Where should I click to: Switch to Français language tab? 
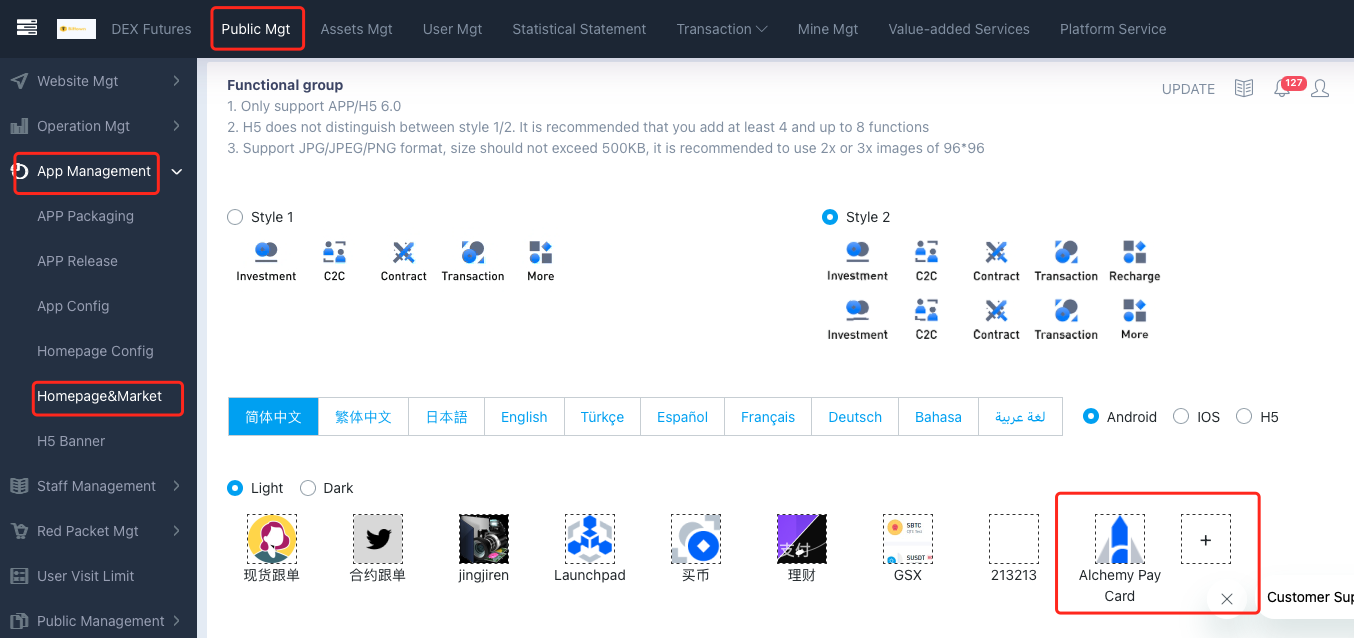768,417
